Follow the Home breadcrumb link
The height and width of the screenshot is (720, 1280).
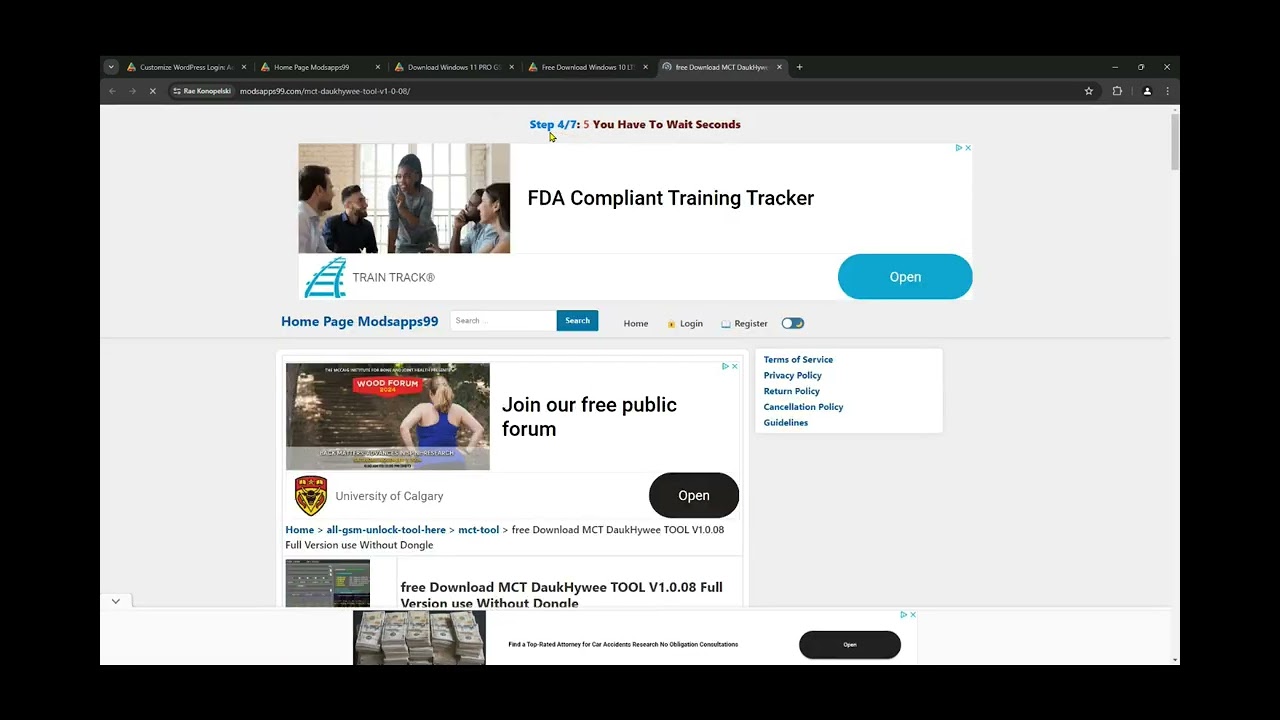(x=299, y=530)
